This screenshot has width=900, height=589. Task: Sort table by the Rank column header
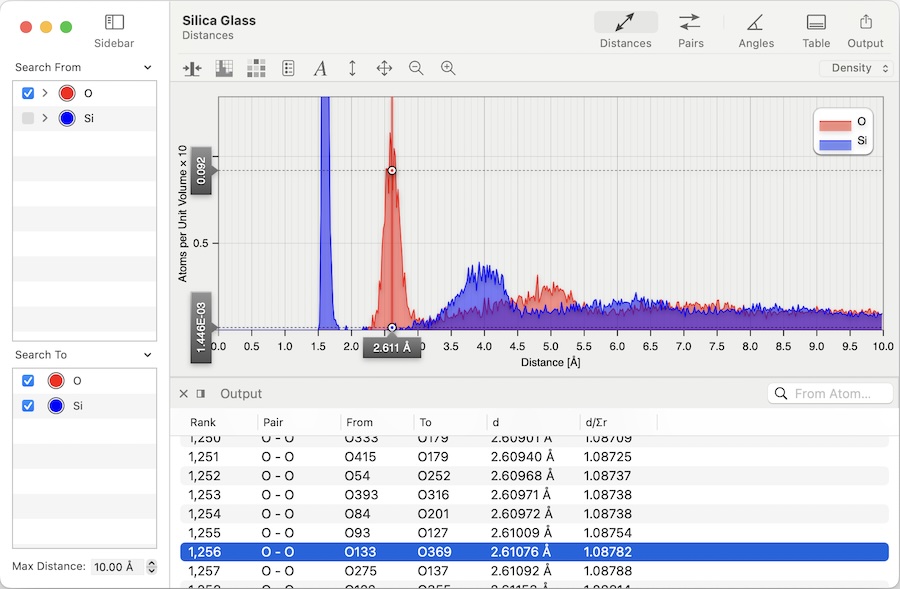(x=203, y=422)
